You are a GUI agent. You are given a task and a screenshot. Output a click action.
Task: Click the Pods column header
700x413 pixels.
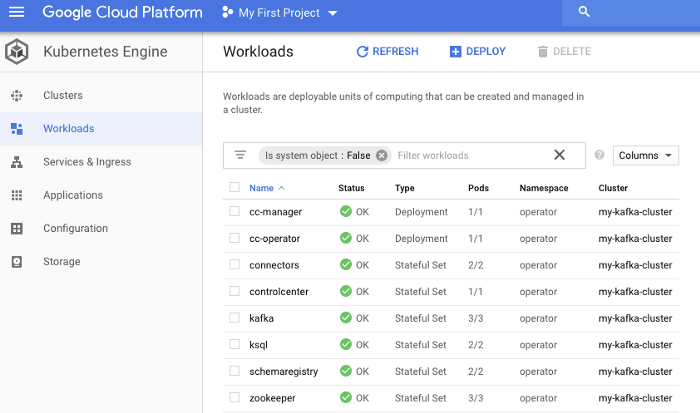click(478, 188)
